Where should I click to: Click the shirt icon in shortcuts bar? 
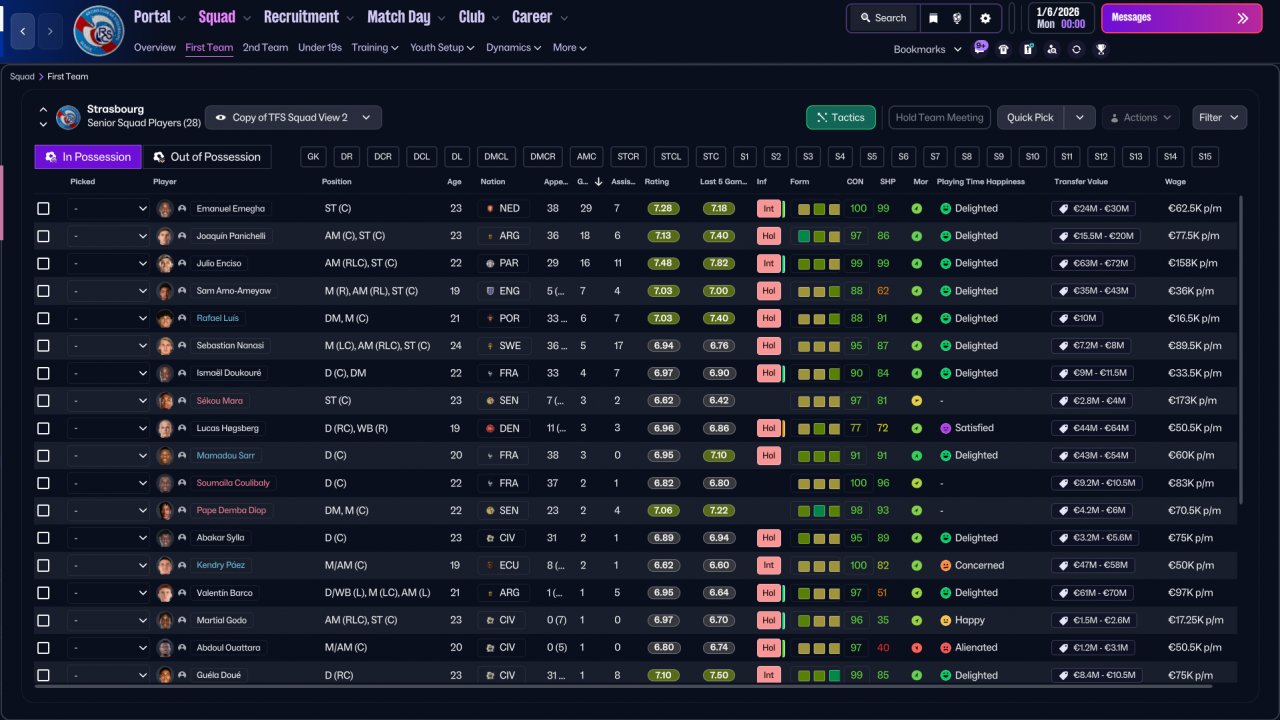pyautogui.click(x=1003, y=49)
